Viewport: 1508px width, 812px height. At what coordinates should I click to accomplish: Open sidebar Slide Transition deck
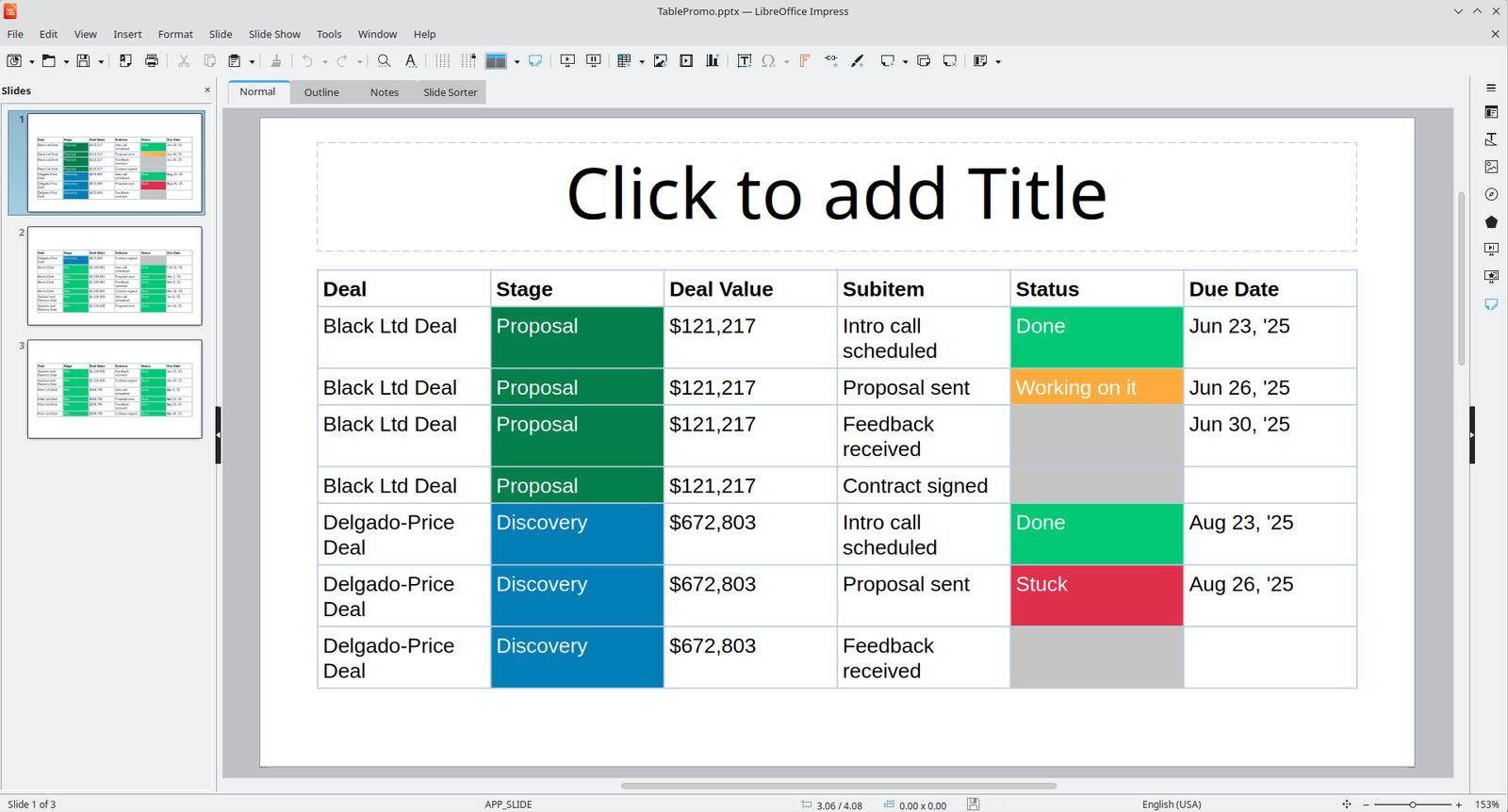[x=1491, y=250]
